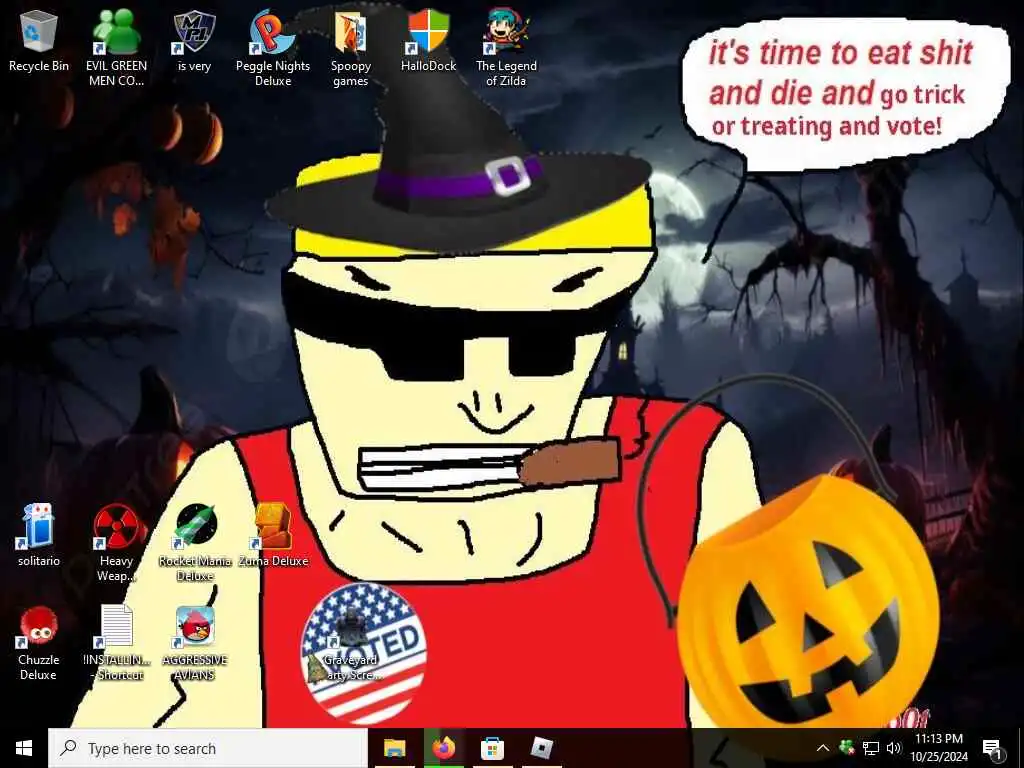Image resolution: width=1024 pixels, height=768 pixels.
Task: Launch EVIL GREEN MEN CO... shortcut
Action: (116, 48)
